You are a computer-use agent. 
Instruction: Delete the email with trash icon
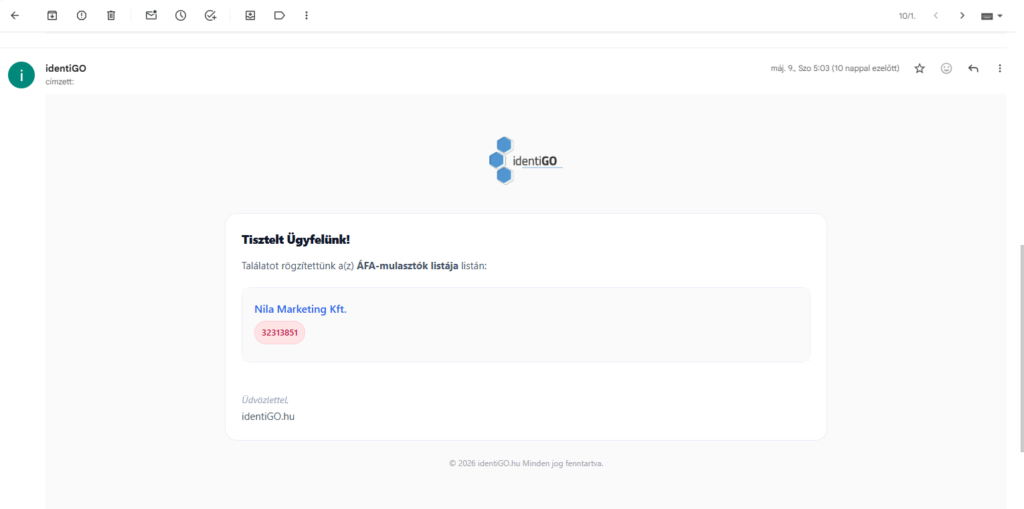(x=111, y=16)
